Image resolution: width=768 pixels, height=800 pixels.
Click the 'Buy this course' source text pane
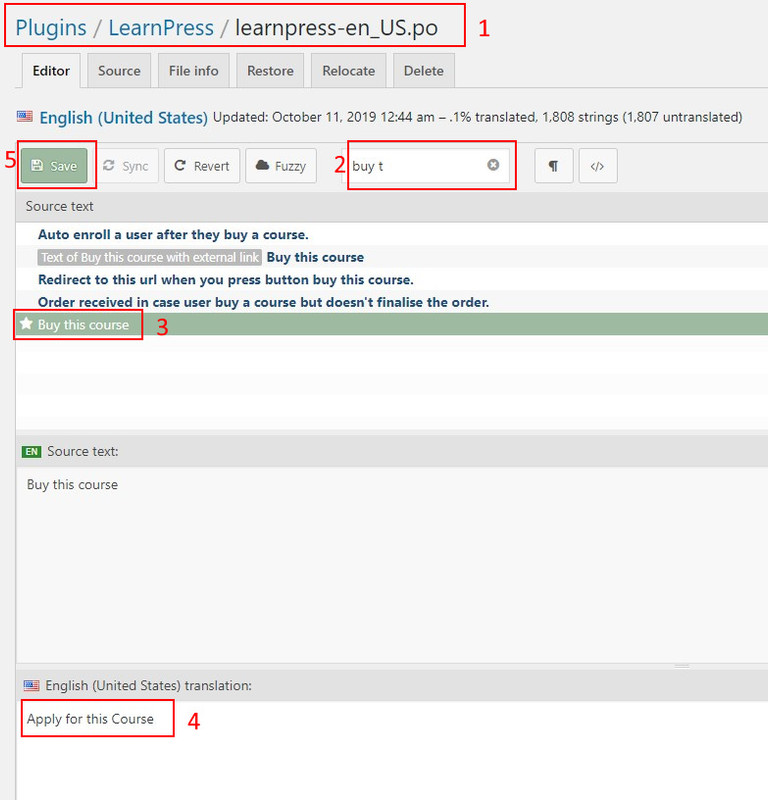(x=391, y=565)
